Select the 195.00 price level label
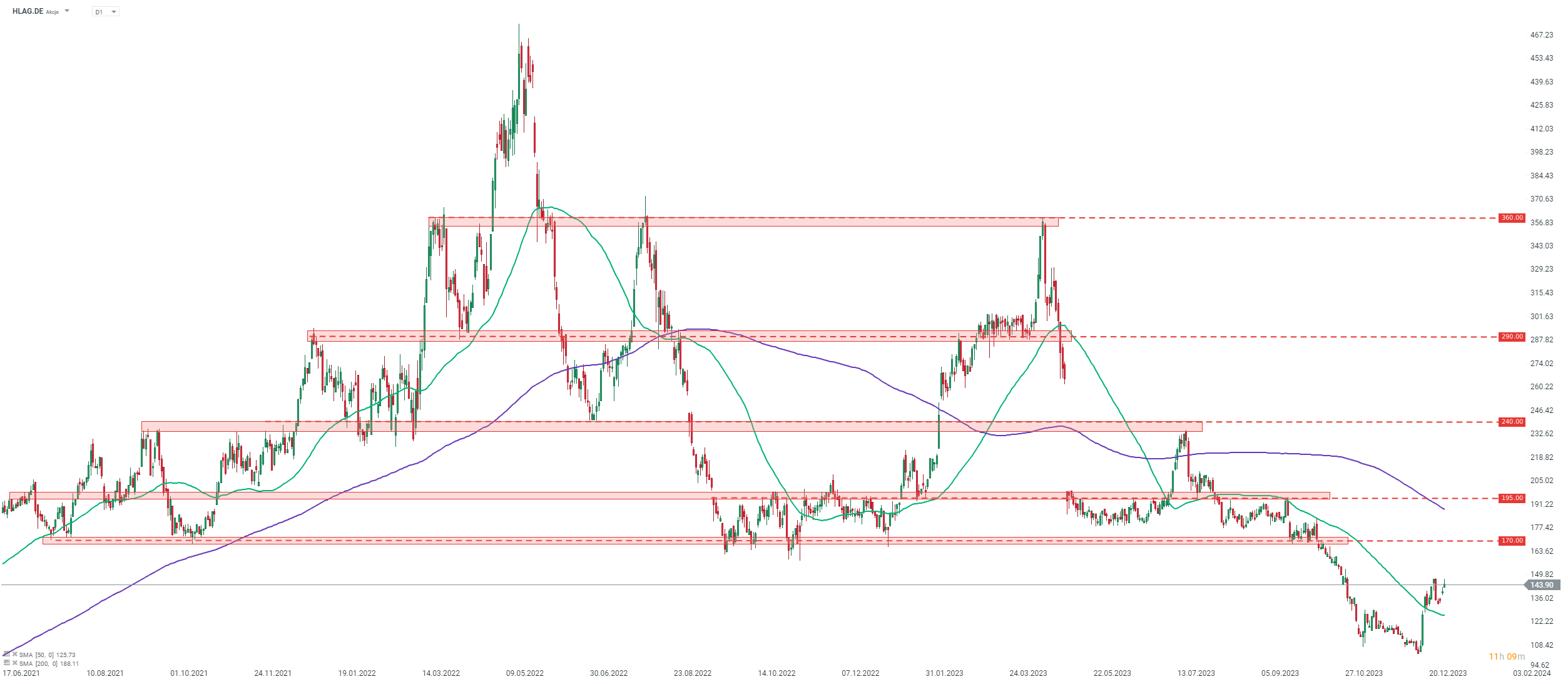The image size is (1568, 684). point(1512,498)
